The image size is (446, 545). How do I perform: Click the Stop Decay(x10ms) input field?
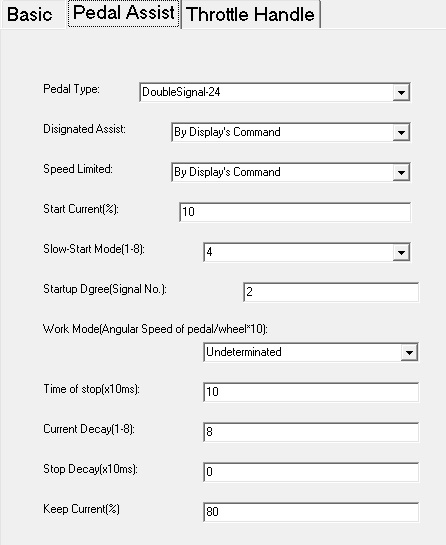tap(311, 472)
